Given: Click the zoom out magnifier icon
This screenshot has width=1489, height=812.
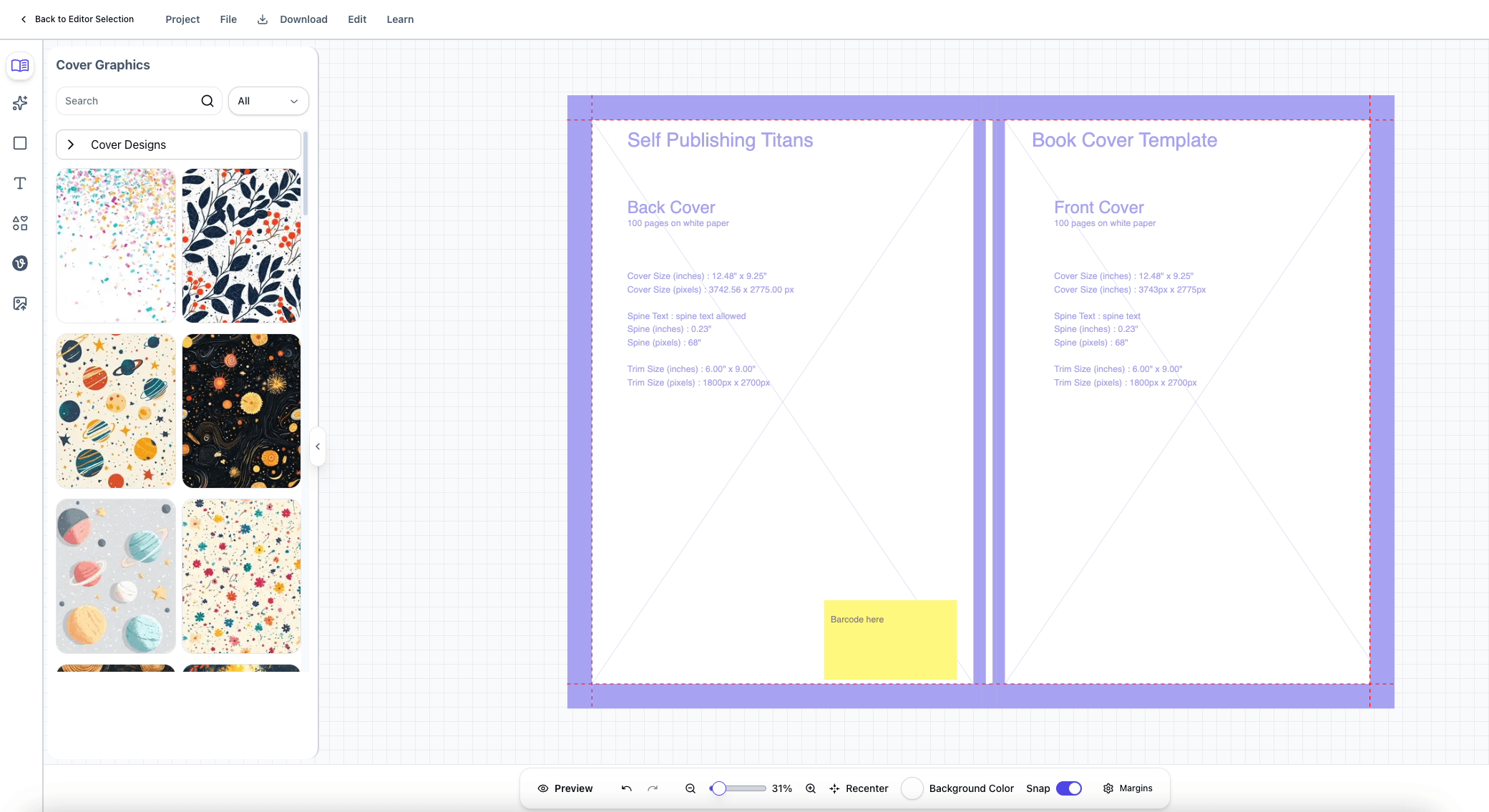Looking at the screenshot, I should click(x=690, y=788).
